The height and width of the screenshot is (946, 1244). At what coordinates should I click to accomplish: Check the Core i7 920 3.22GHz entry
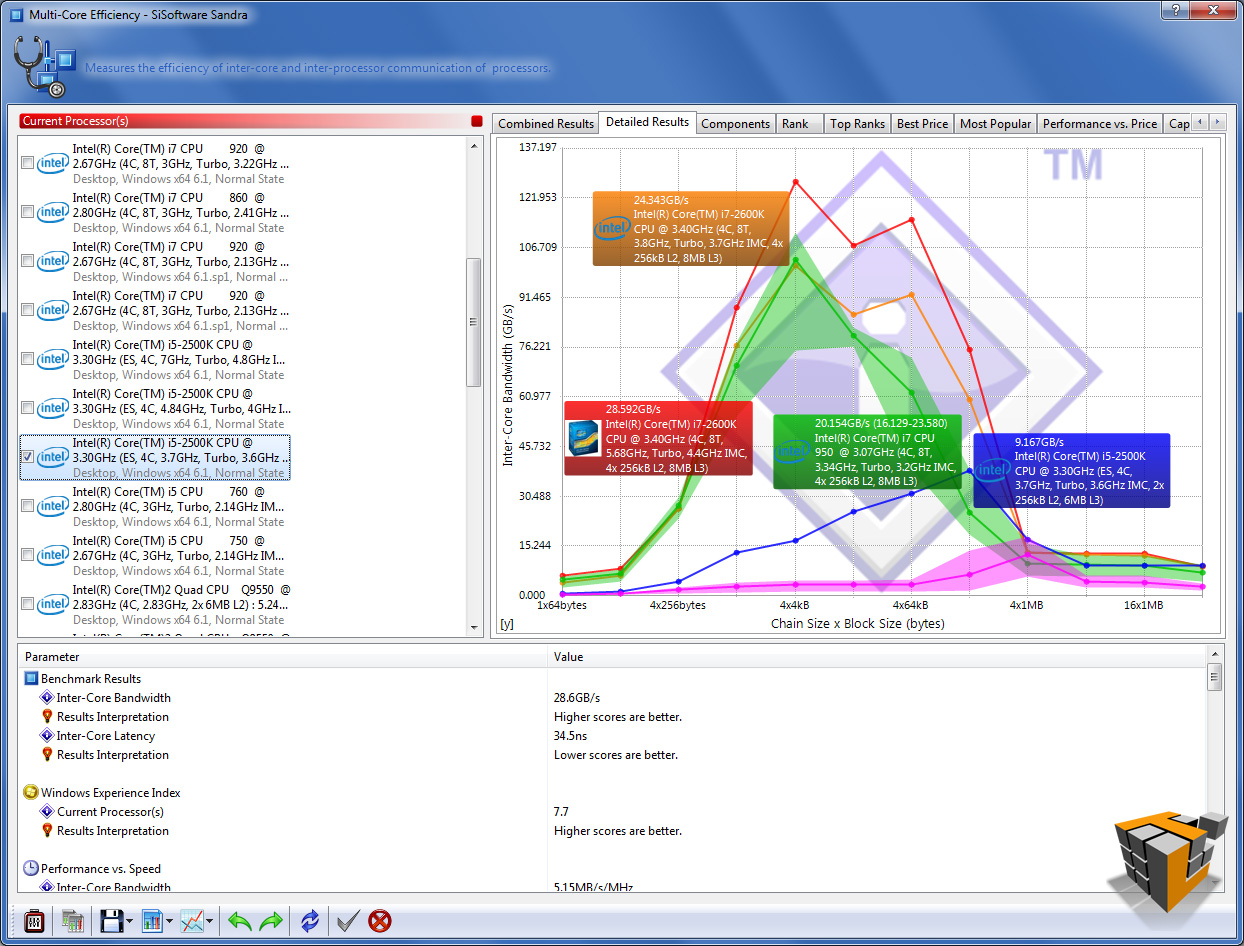(x=27, y=163)
